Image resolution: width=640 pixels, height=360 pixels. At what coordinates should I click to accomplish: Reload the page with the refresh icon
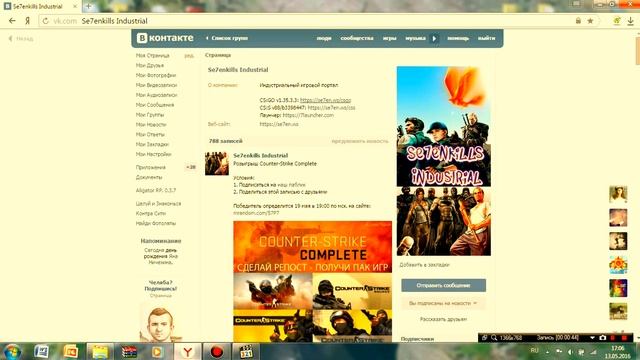point(45,21)
